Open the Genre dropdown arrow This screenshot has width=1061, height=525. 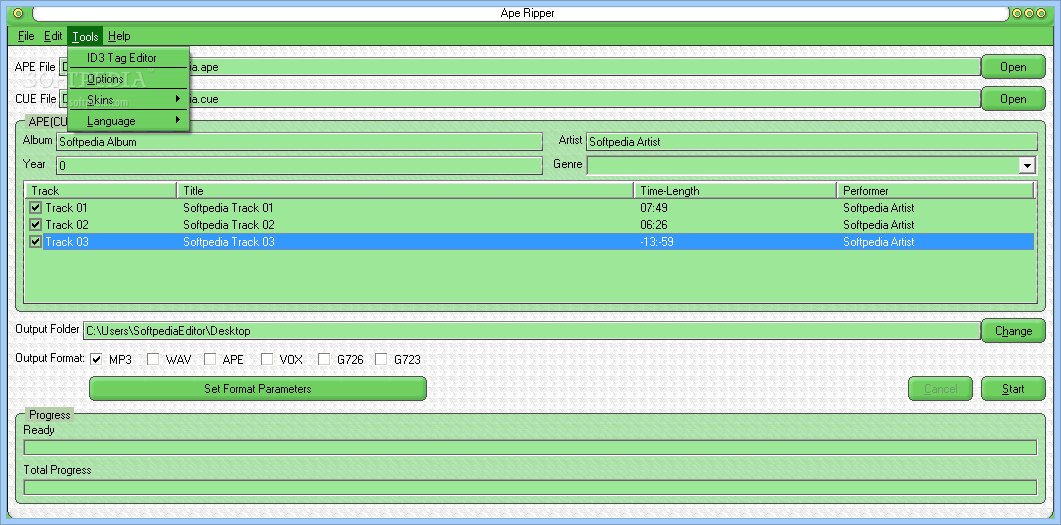1027,166
